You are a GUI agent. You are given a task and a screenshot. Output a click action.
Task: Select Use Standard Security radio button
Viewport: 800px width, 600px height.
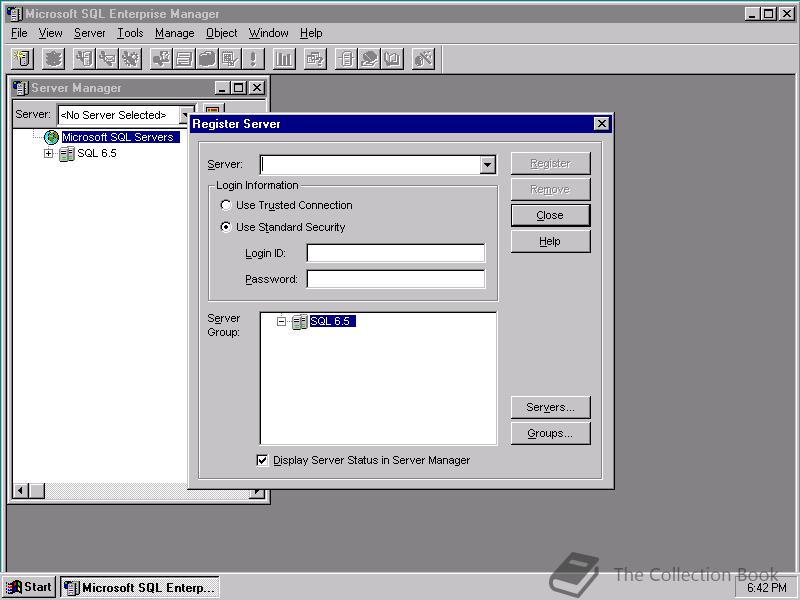pos(226,227)
